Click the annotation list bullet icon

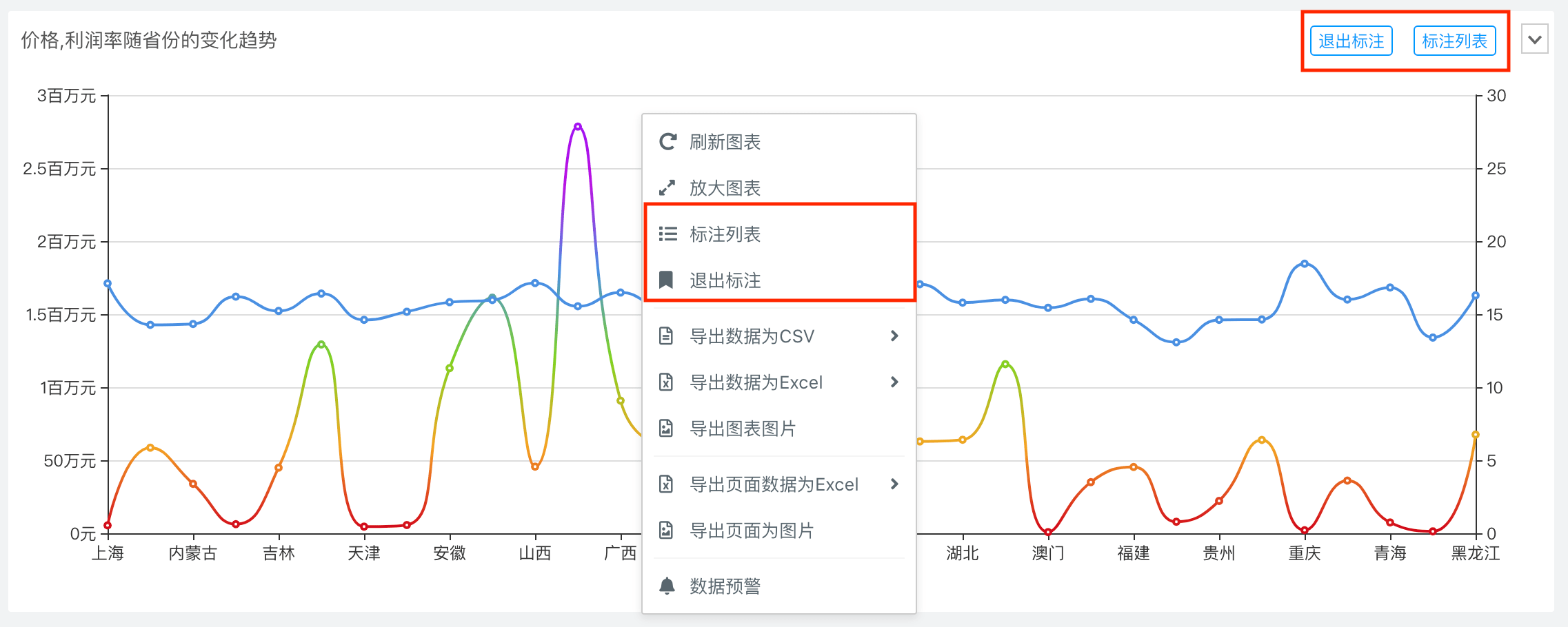click(667, 234)
